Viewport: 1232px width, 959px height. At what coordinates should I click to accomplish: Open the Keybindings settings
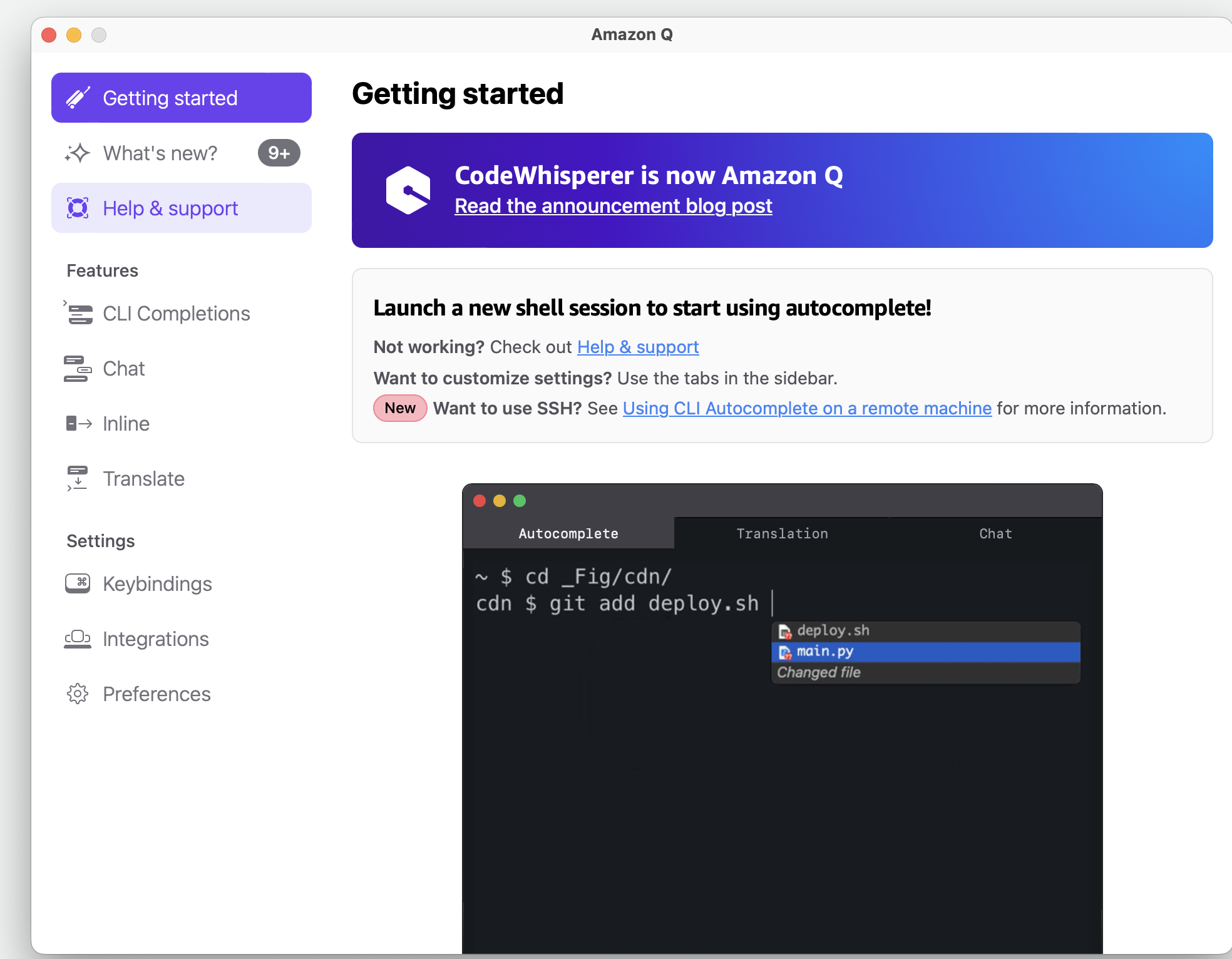click(x=182, y=583)
